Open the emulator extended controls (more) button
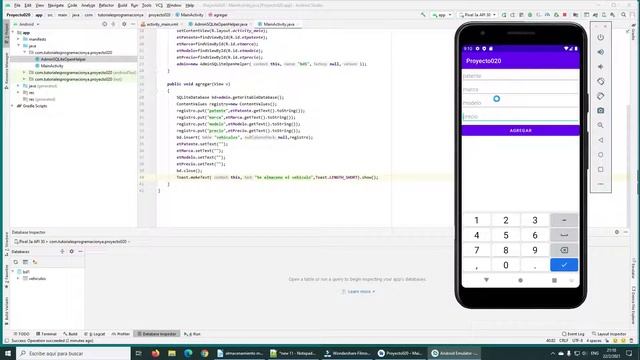This screenshot has width=640, height=360. 600,184
